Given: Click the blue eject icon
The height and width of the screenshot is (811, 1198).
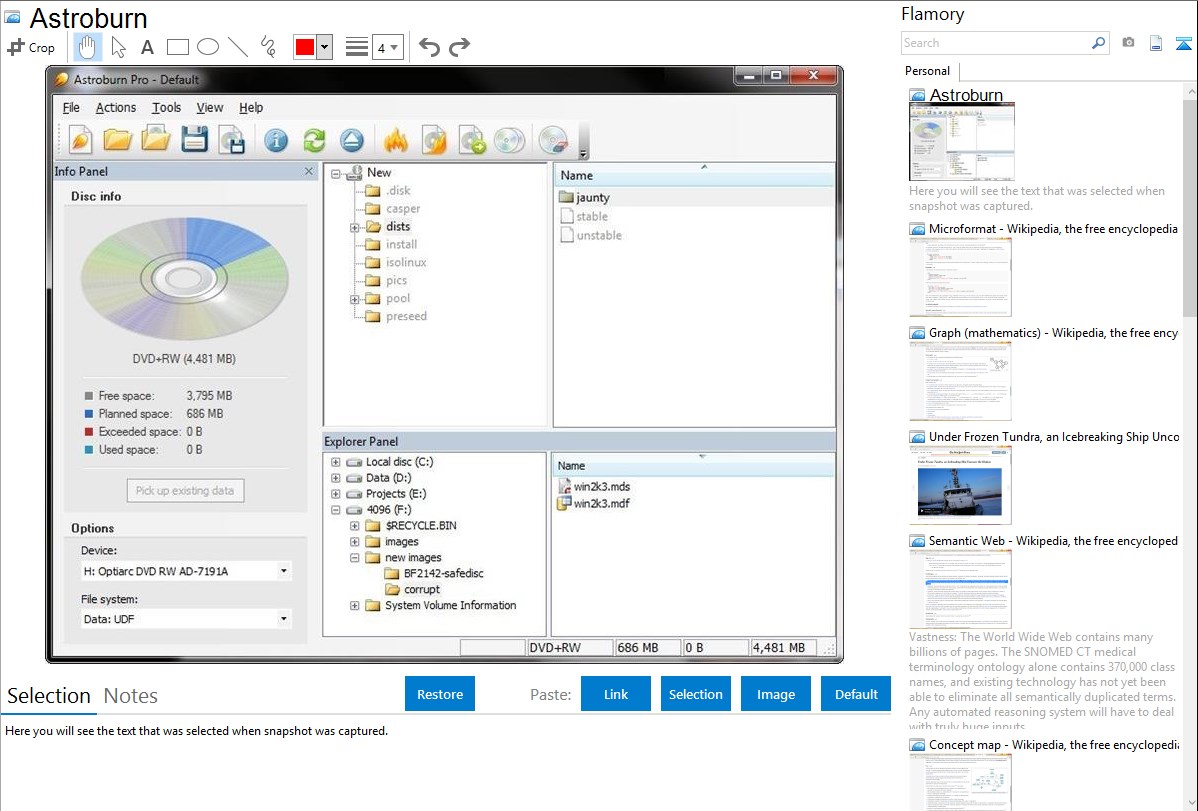Looking at the screenshot, I should click(x=351, y=140).
